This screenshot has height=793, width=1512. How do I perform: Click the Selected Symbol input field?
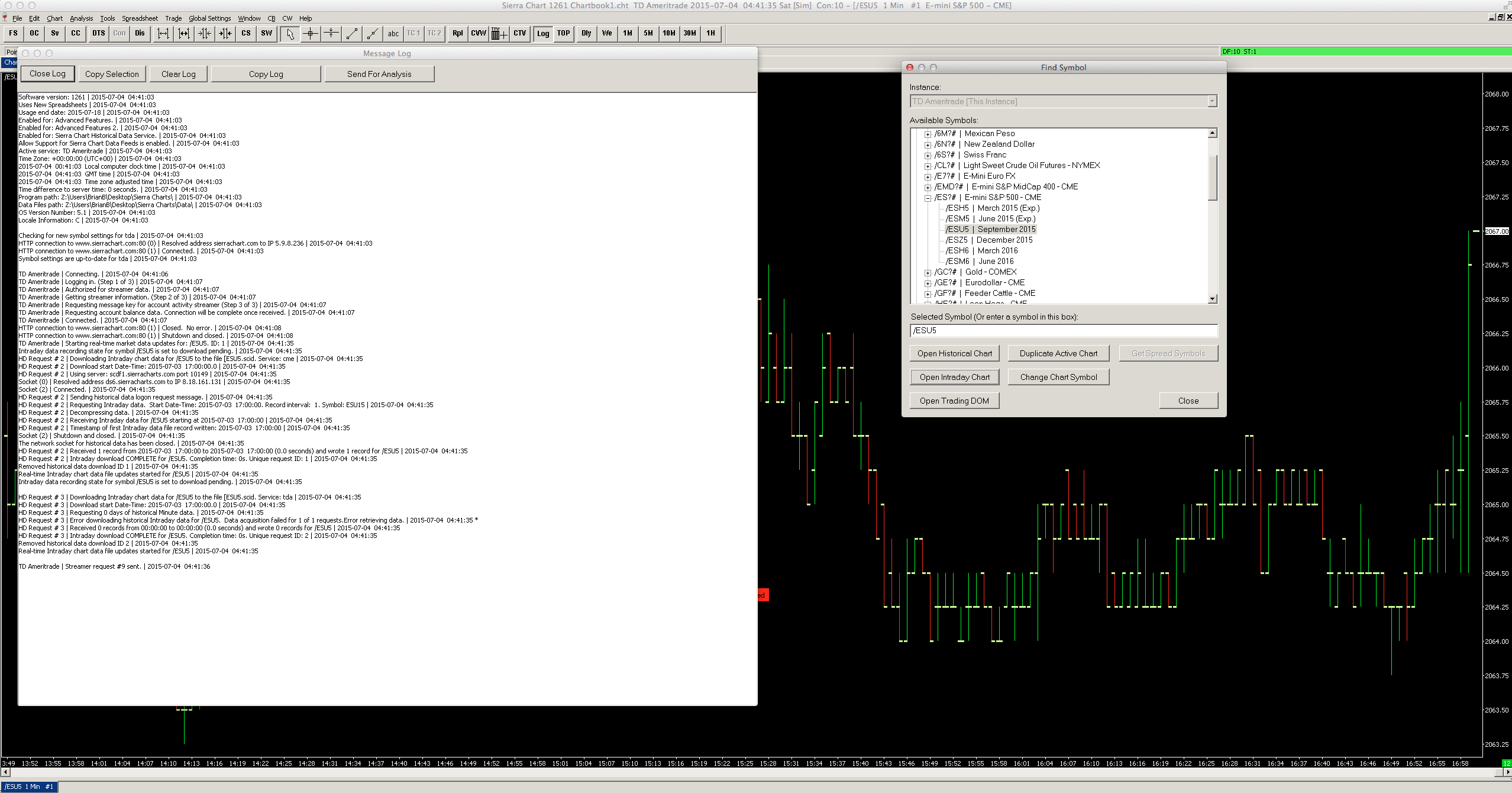(x=1063, y=331)
